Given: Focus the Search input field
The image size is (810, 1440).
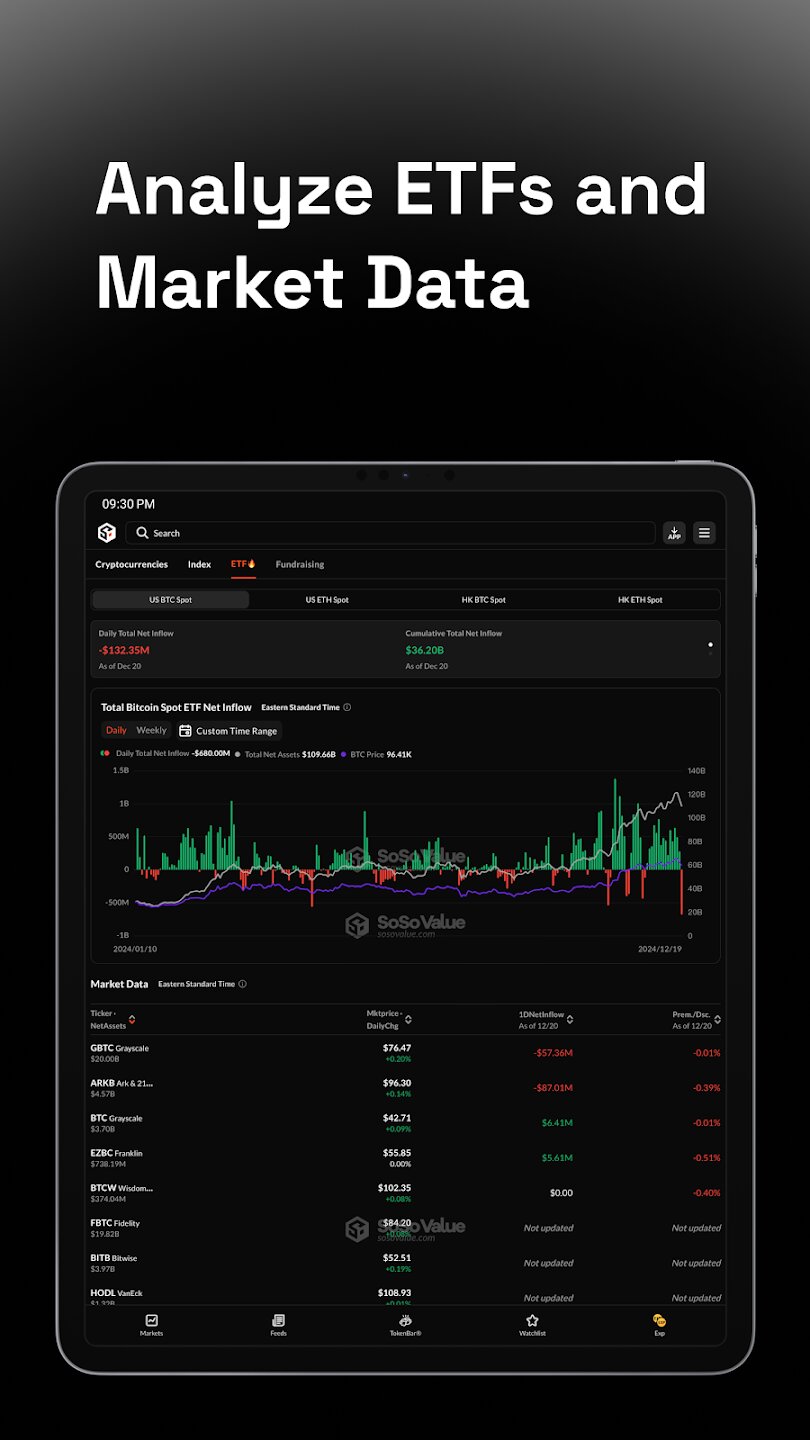Looking at the screenshot, I should pyautogui.click(x=390, y=533).
